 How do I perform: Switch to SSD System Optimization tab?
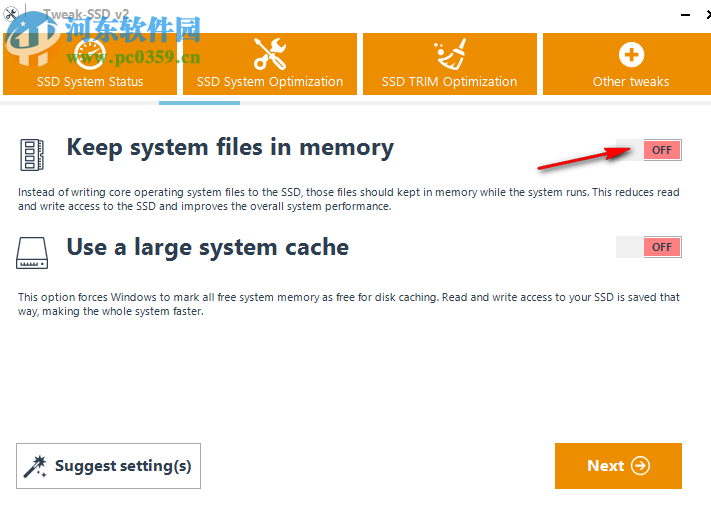click(270, 64)
